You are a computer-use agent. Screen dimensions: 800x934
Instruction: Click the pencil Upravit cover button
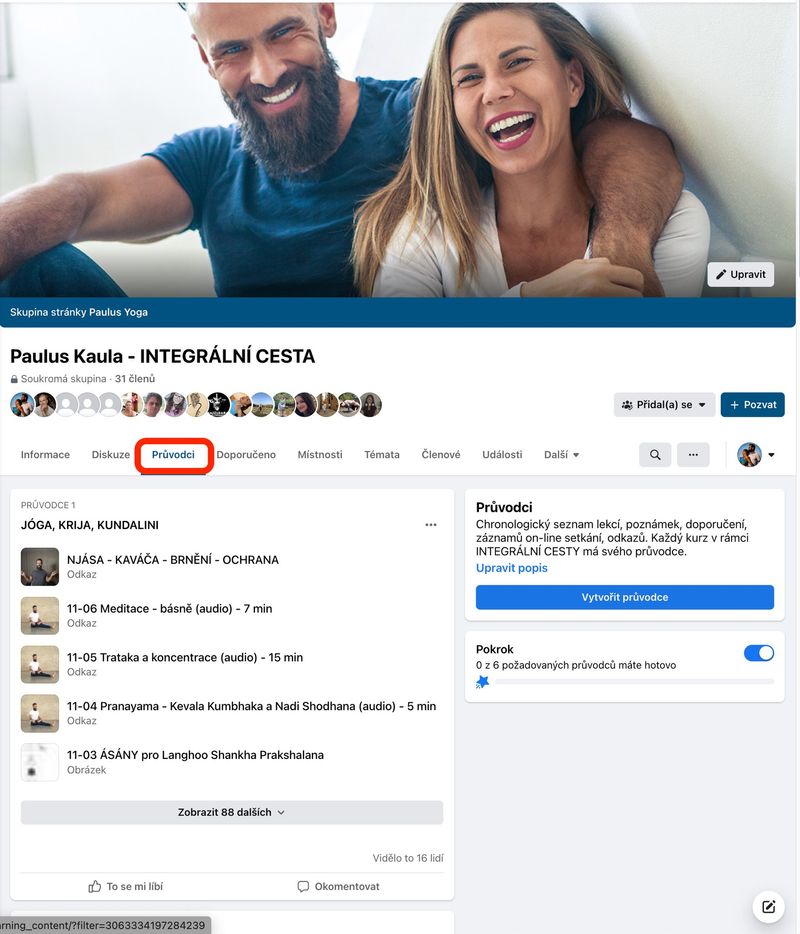coord(740,274)
